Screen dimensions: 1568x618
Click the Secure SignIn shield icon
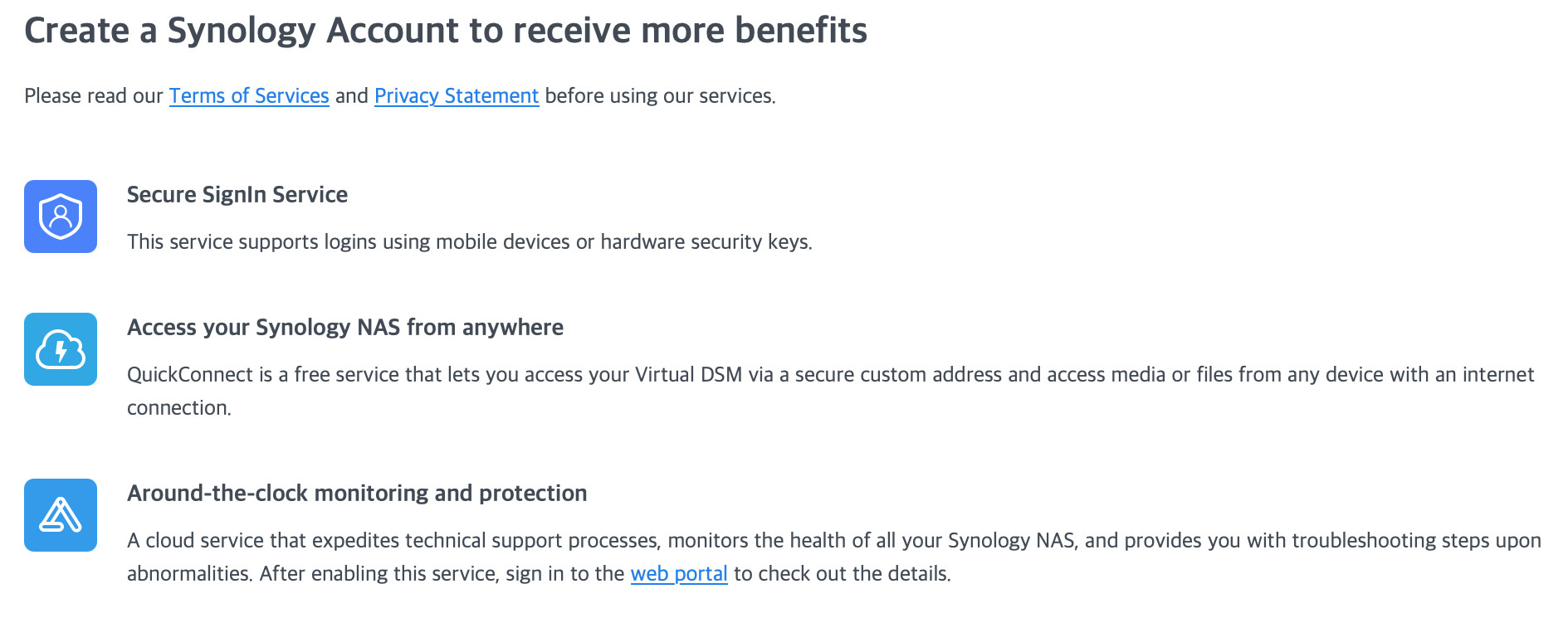click(61, 217)
